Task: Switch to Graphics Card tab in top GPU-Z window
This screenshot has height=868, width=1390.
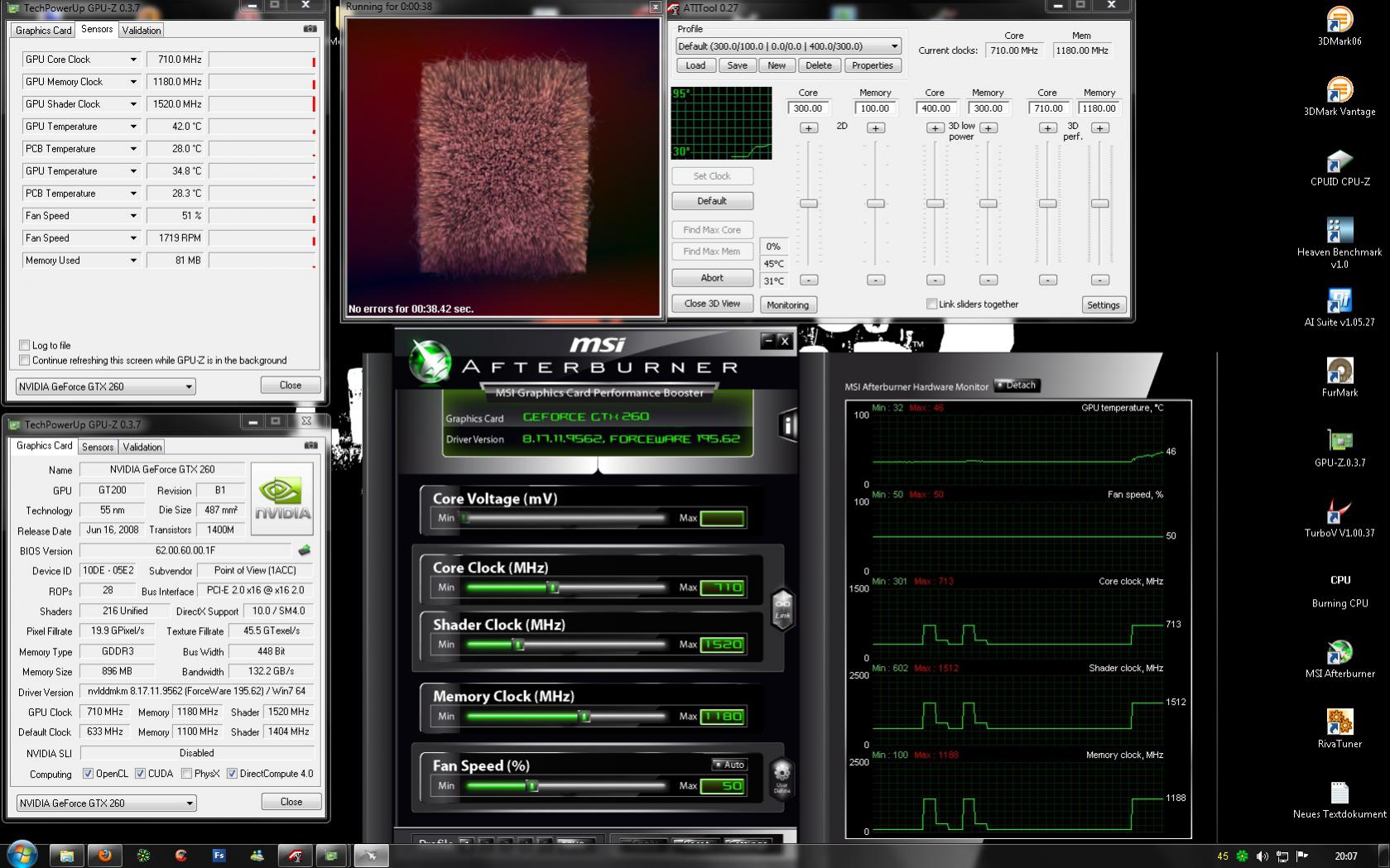Action: [x=43, y=30]
